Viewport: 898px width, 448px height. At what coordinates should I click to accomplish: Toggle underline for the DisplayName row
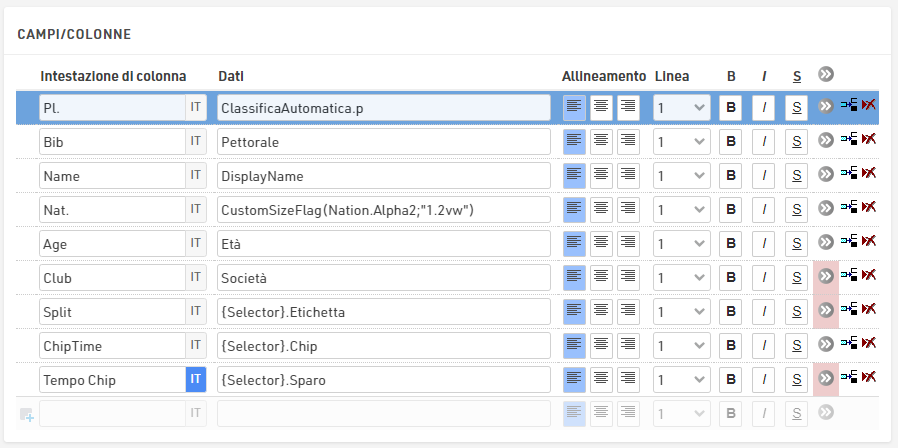click(797, 176)
